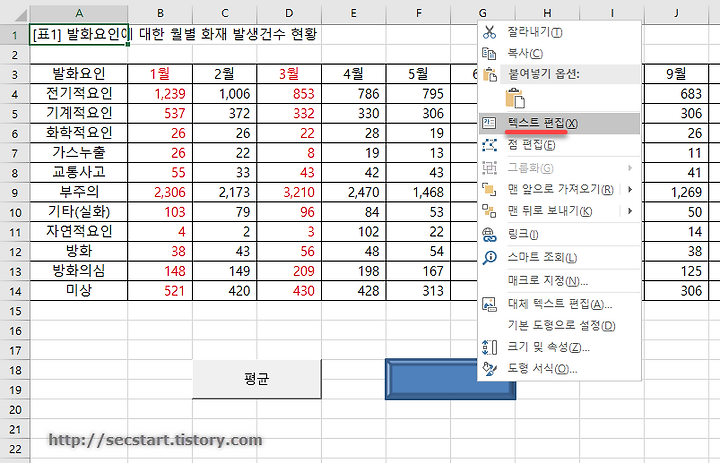Select column B header
This screenshot has height=463, width=720.
tap(160, 13)
